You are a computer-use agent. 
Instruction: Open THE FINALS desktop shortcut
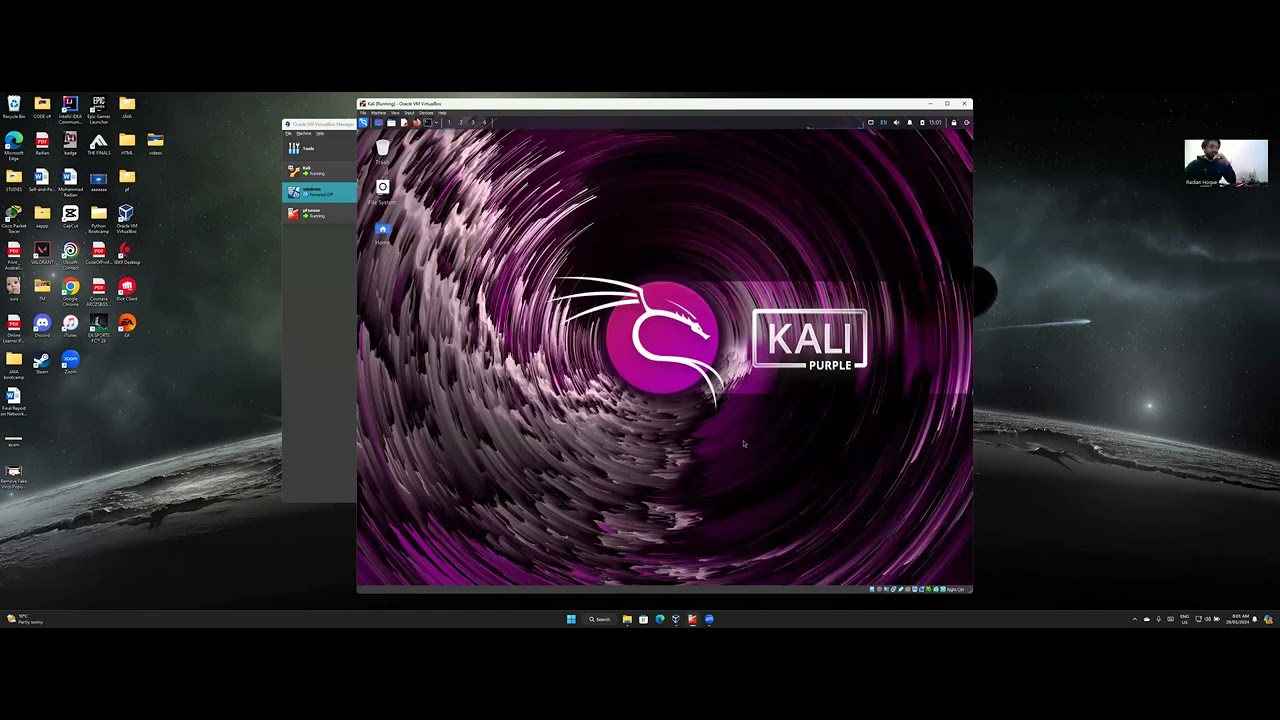coord(98,145)
